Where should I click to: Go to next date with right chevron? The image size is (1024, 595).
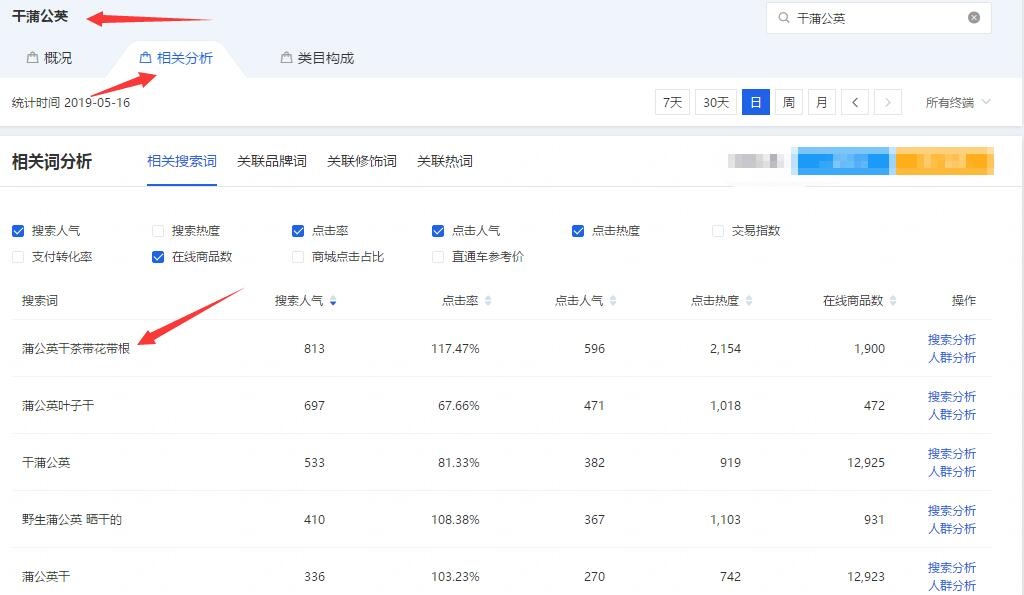pyautogui.click(x=888, y=102)
